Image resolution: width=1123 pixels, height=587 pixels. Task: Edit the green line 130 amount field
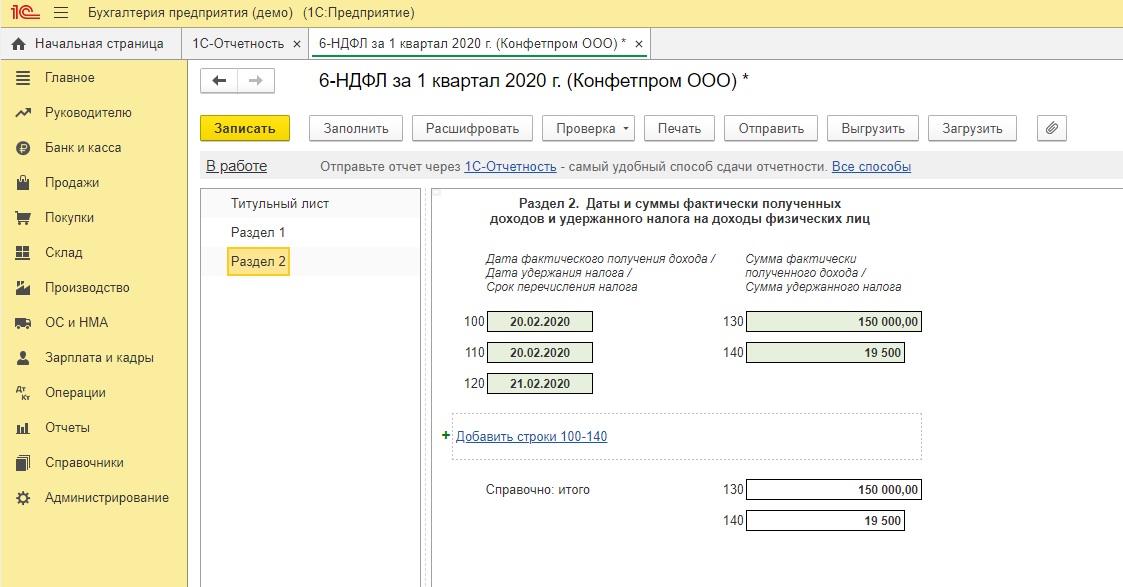click(834, 321)
